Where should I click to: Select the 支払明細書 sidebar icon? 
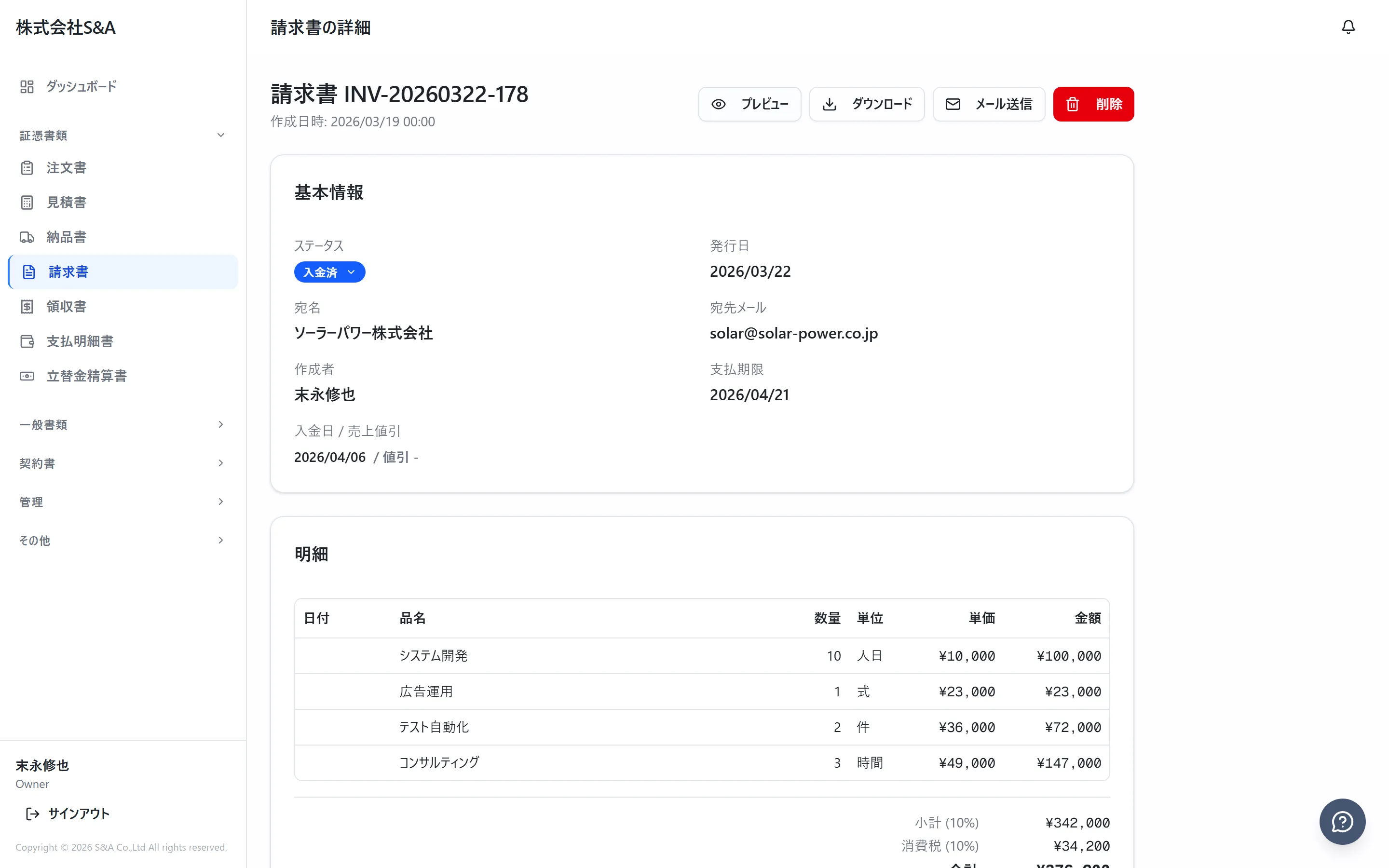[27, 341]
